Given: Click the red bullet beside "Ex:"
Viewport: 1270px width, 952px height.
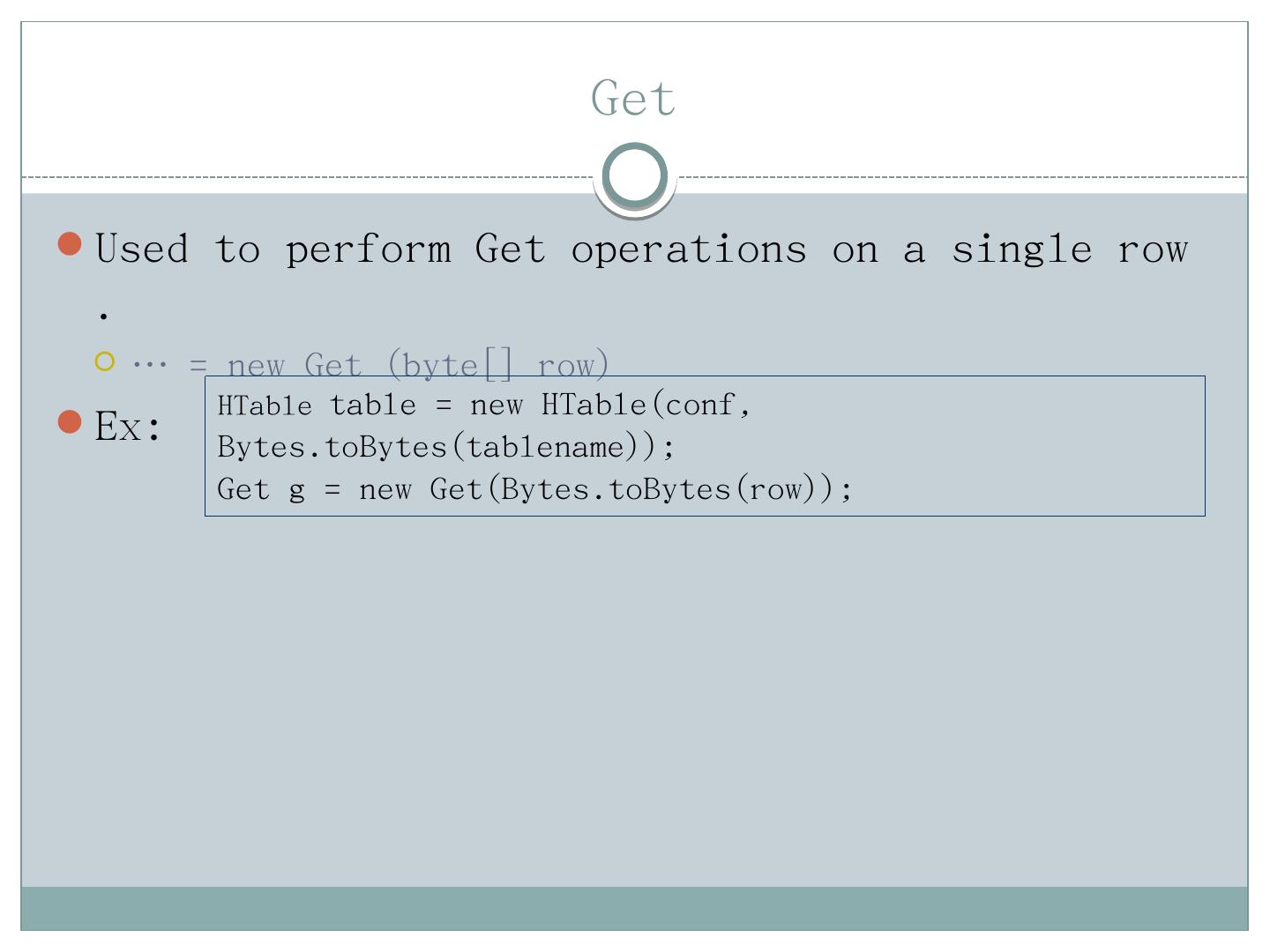Looking at the screenshot, I should pos(70,421).
